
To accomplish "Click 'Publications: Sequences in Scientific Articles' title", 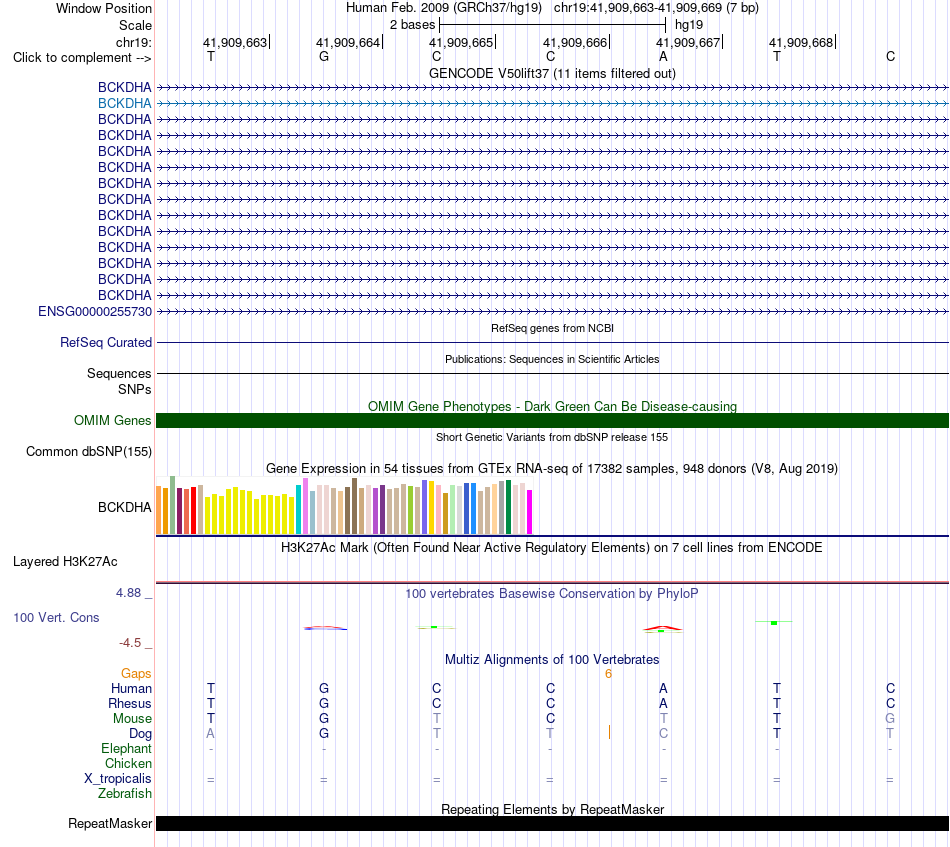I will click(552, 359).
